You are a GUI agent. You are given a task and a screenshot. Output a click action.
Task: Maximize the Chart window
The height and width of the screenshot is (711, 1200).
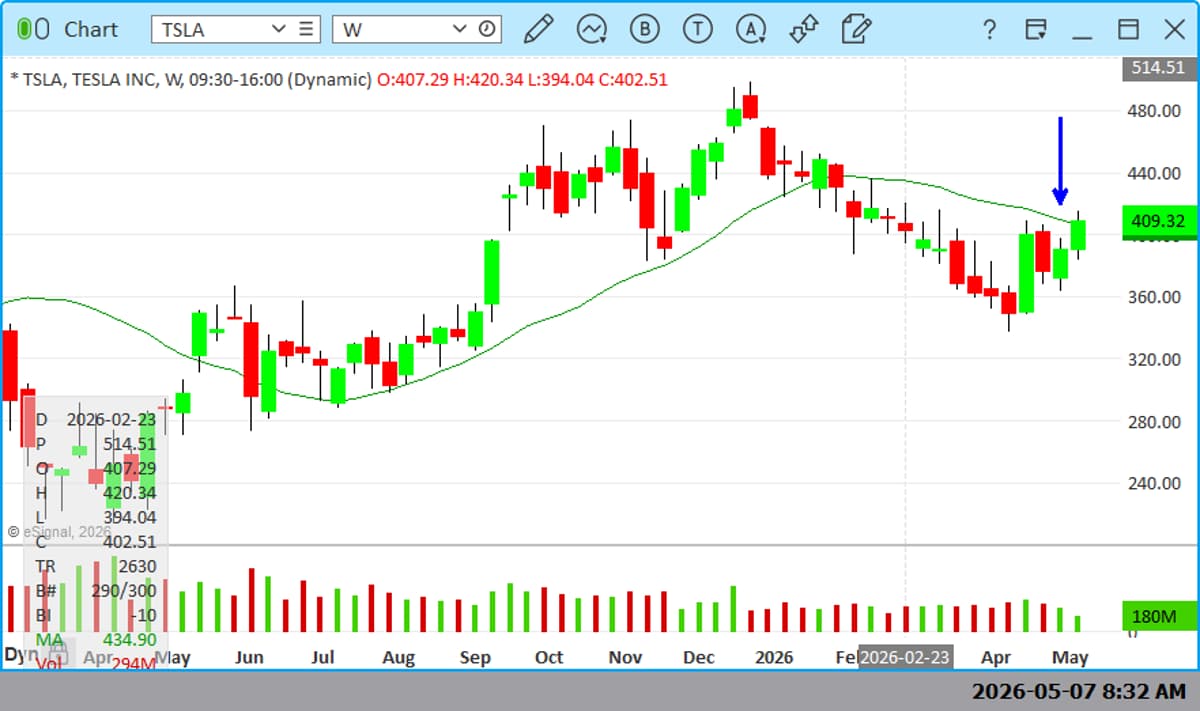(1128, 29)
